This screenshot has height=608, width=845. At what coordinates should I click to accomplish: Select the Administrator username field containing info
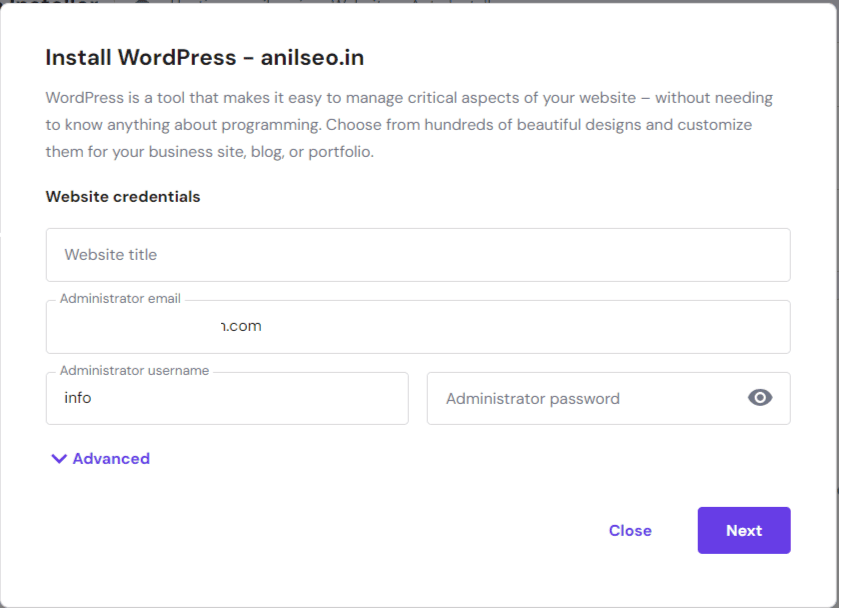point(227,398)
